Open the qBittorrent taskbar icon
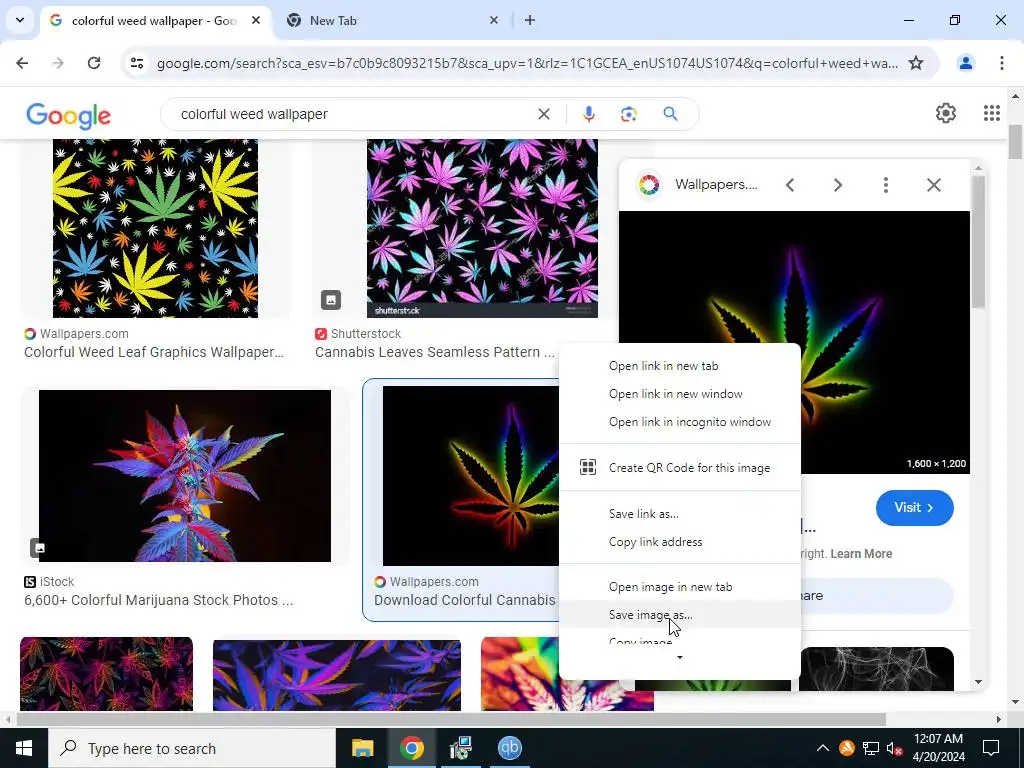 click(509, 748)
